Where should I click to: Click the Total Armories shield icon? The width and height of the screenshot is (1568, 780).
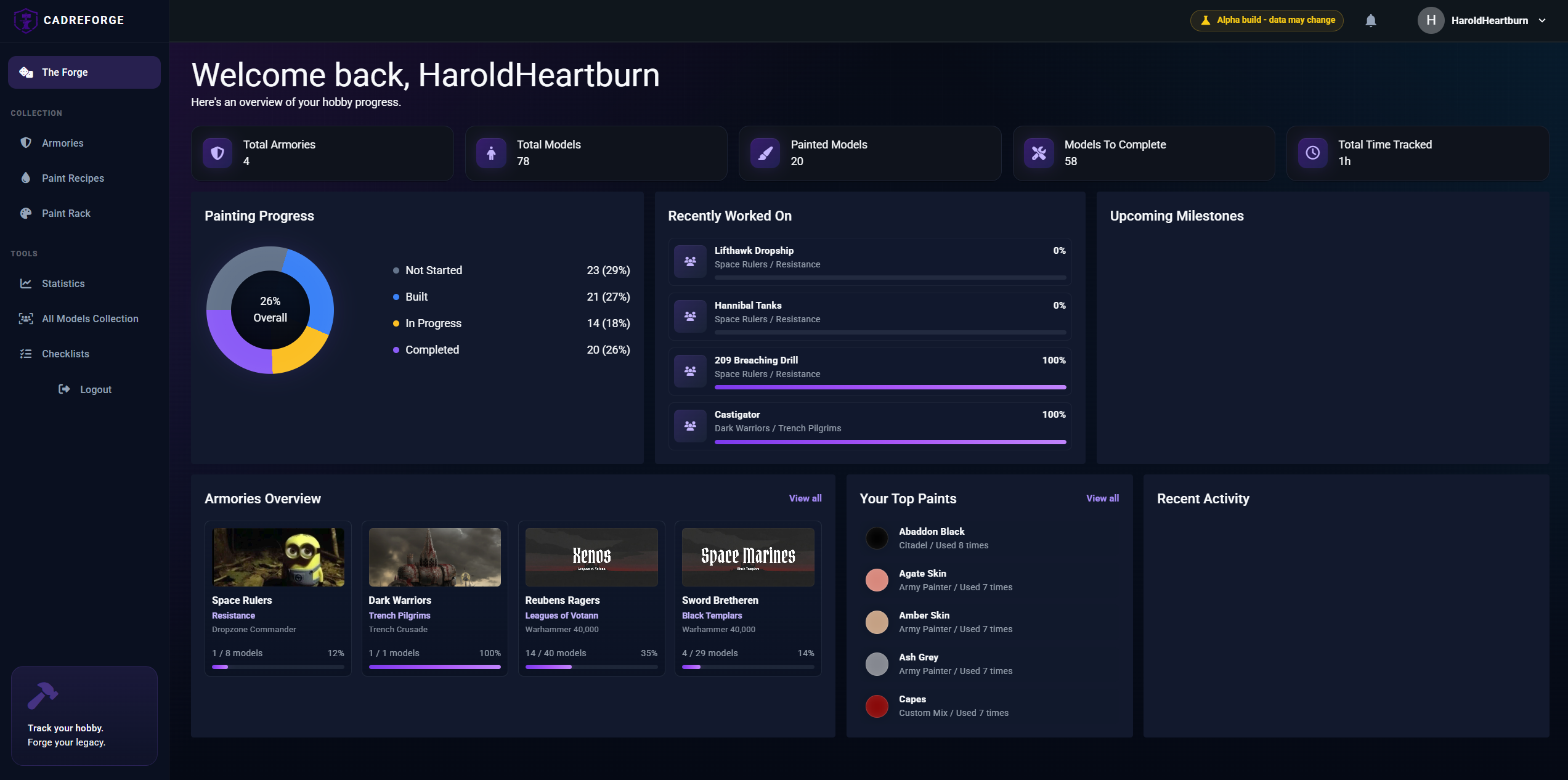(x=217, y=153)
